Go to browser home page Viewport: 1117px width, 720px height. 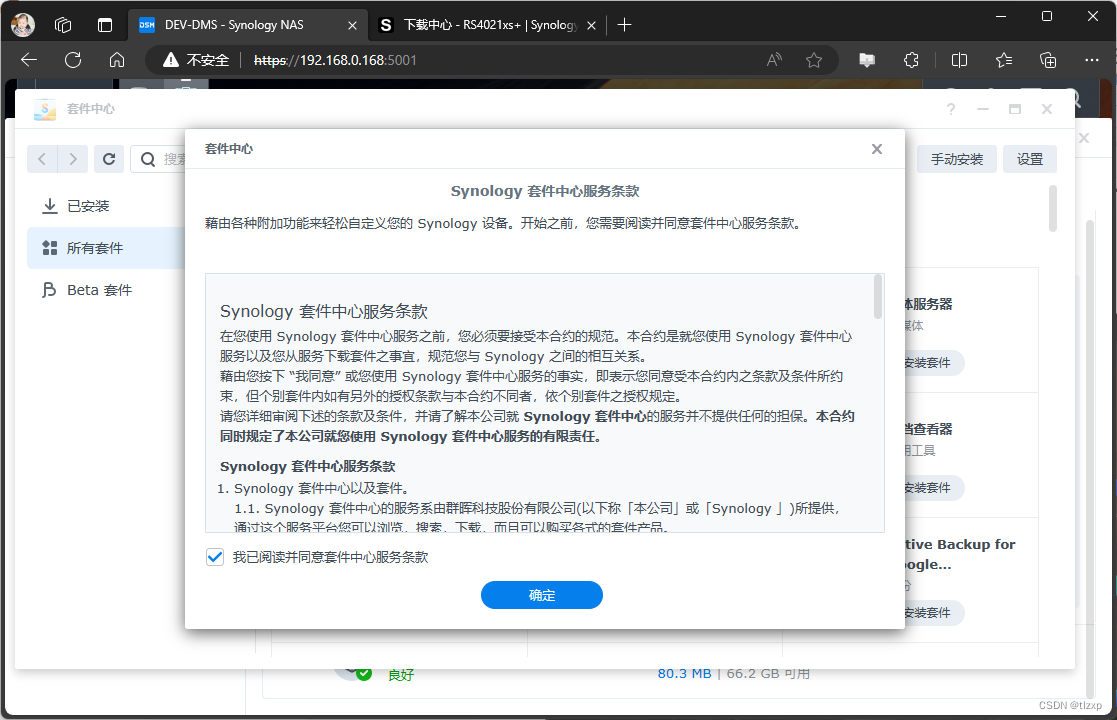click(x=117, y=61)
